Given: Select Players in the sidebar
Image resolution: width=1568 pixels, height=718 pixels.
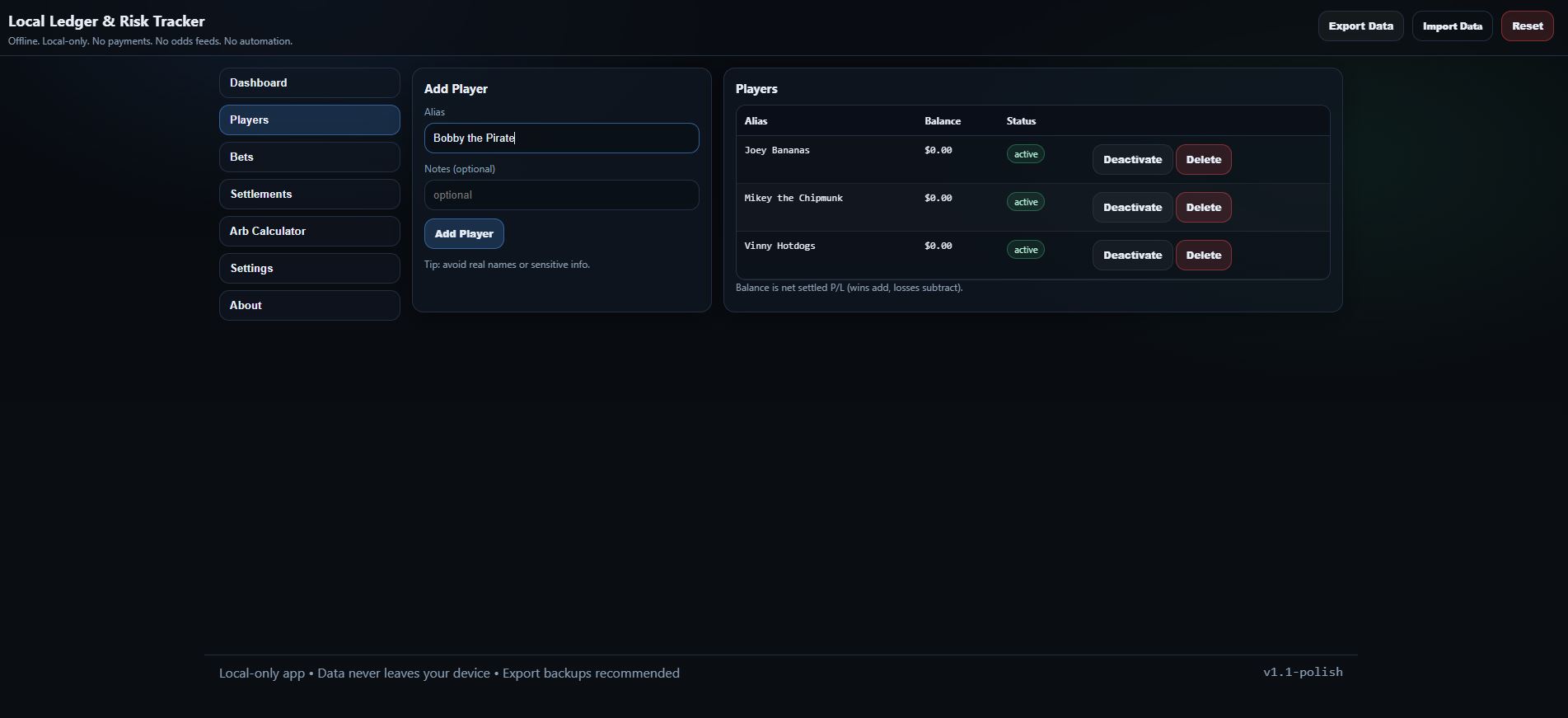Looking at the screenshot, I should point(309,120).
